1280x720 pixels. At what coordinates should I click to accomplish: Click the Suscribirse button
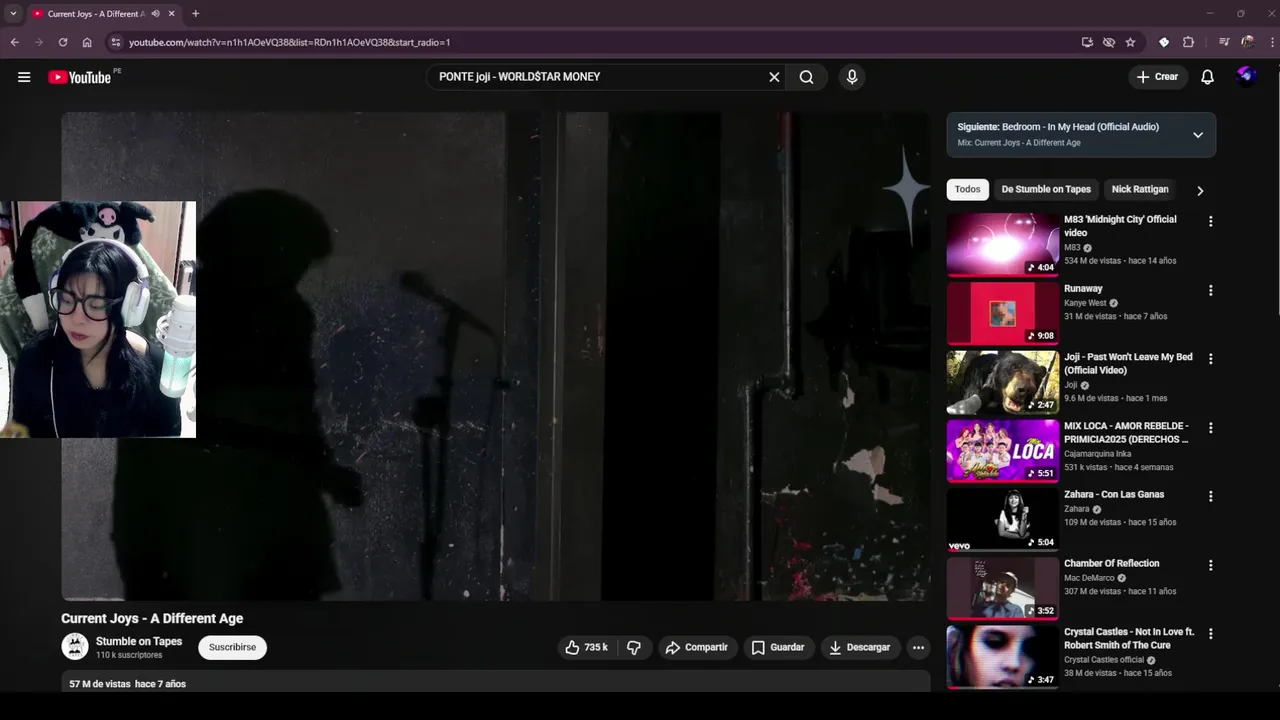pyautogui.click(x=232, y=648)
